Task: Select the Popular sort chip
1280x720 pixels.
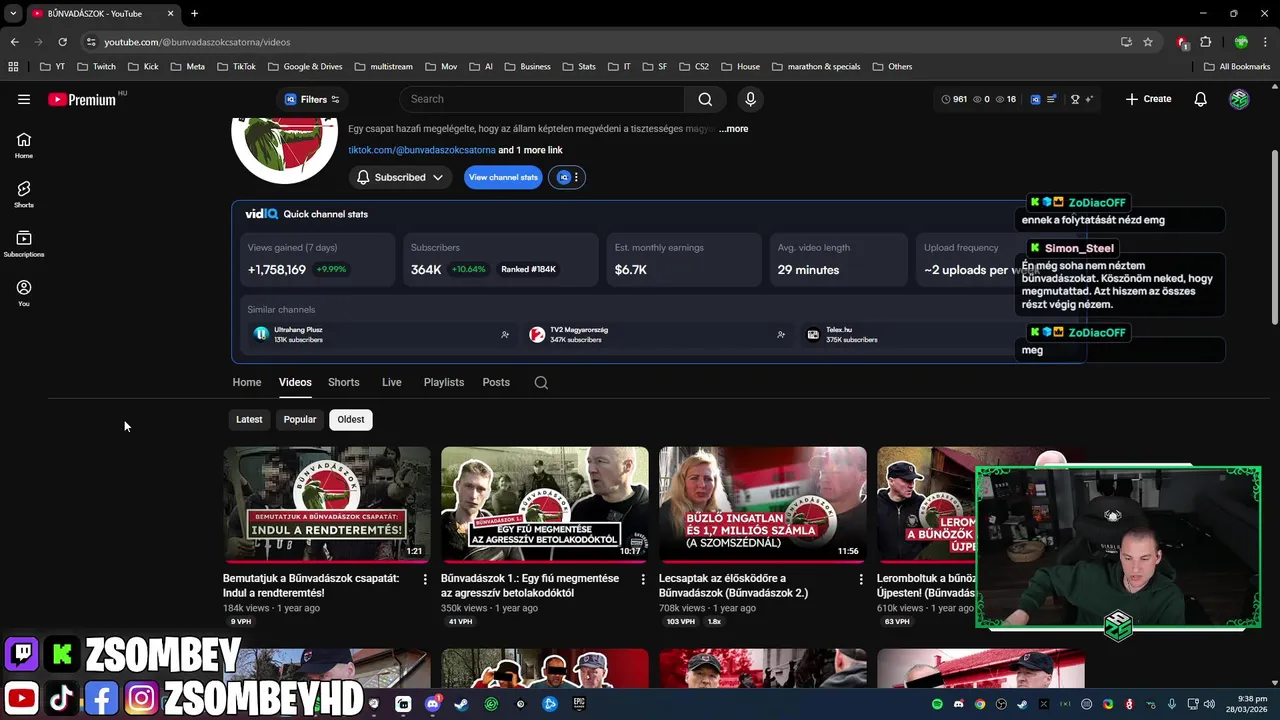Action: coord(300,419)
